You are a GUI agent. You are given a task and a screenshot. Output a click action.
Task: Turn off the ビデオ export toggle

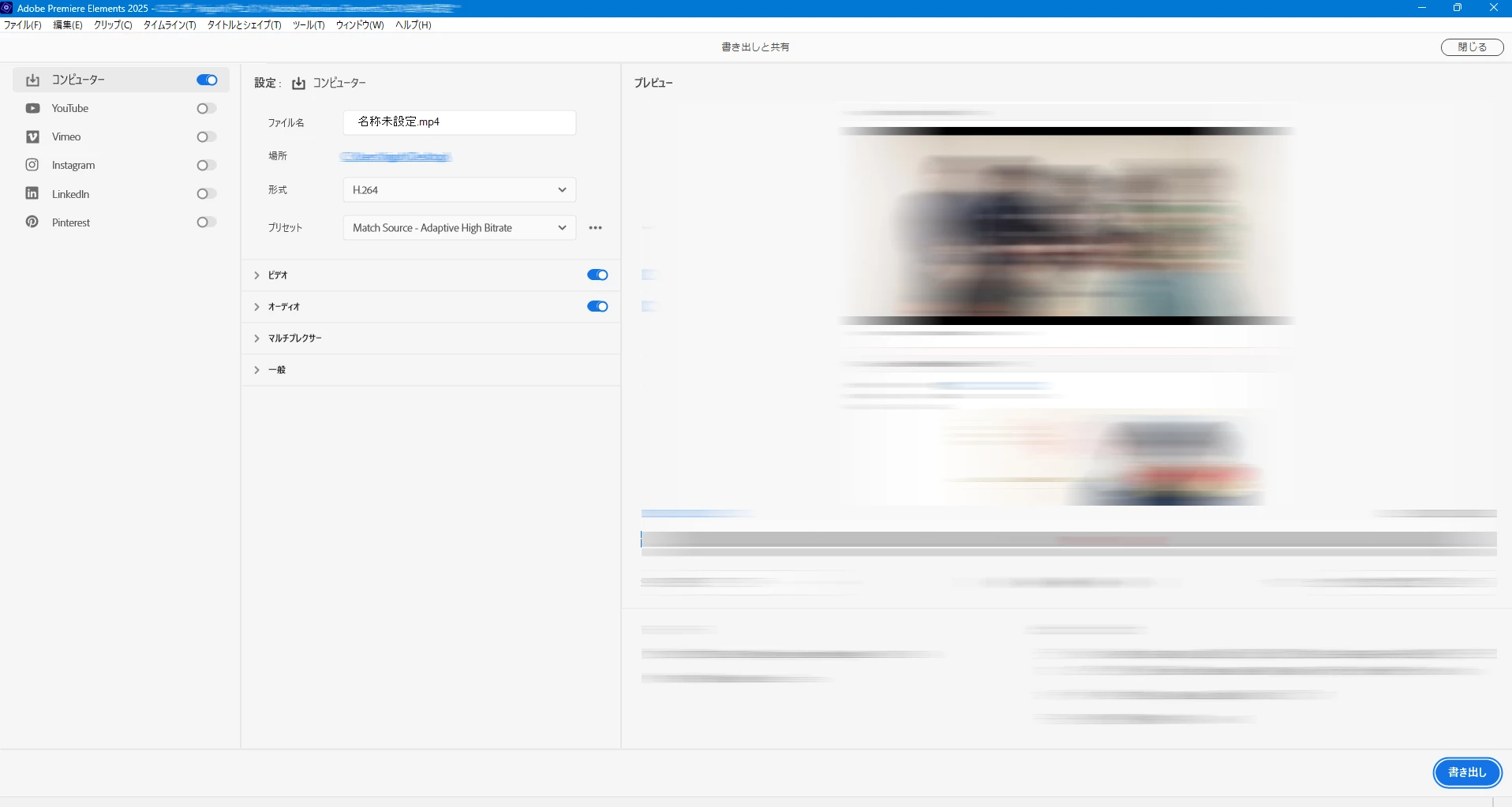597,275
